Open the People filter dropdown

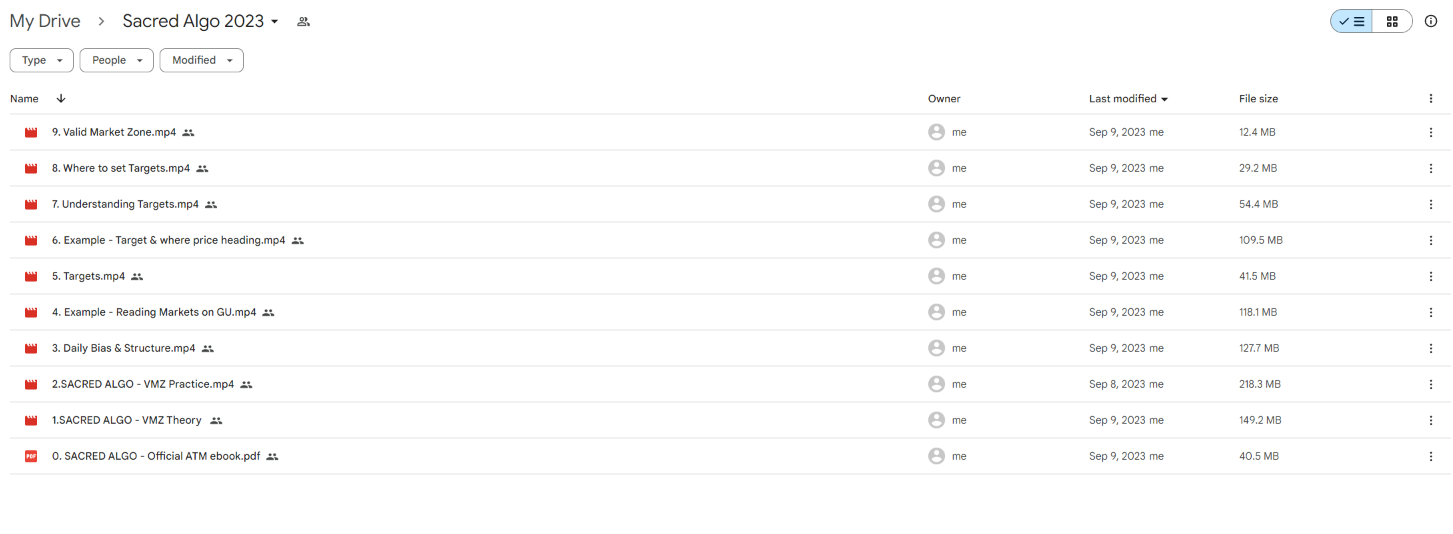116,60
